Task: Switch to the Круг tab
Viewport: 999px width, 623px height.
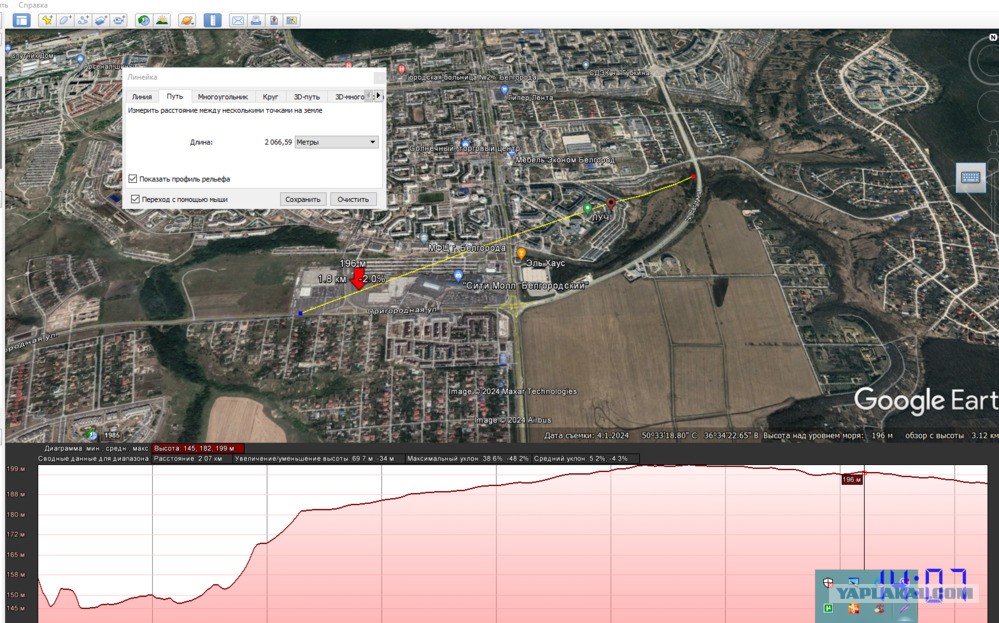Action: (x=270, y=97)
